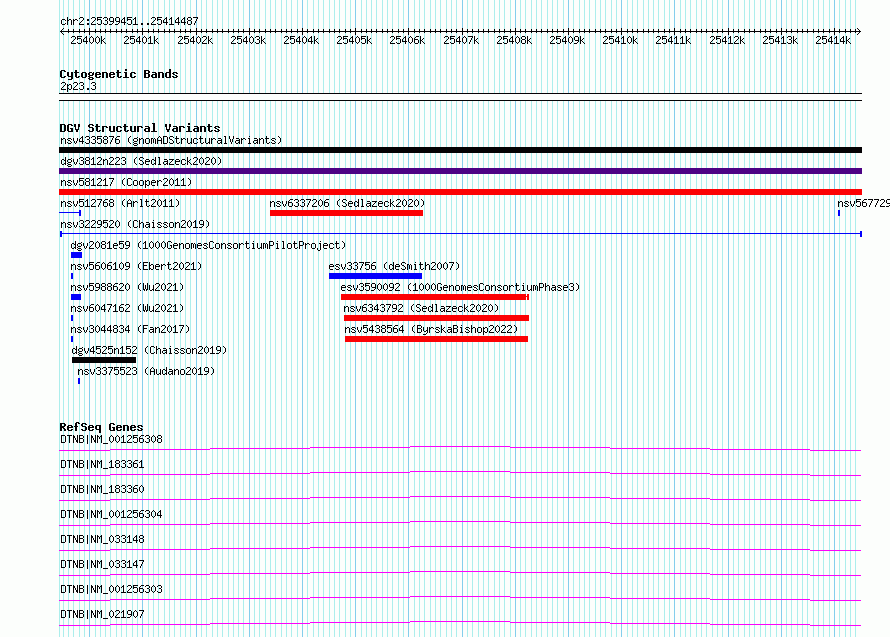
Task: Click esv33756 (deSmith2007) label
Action: [x=394, y=266]
